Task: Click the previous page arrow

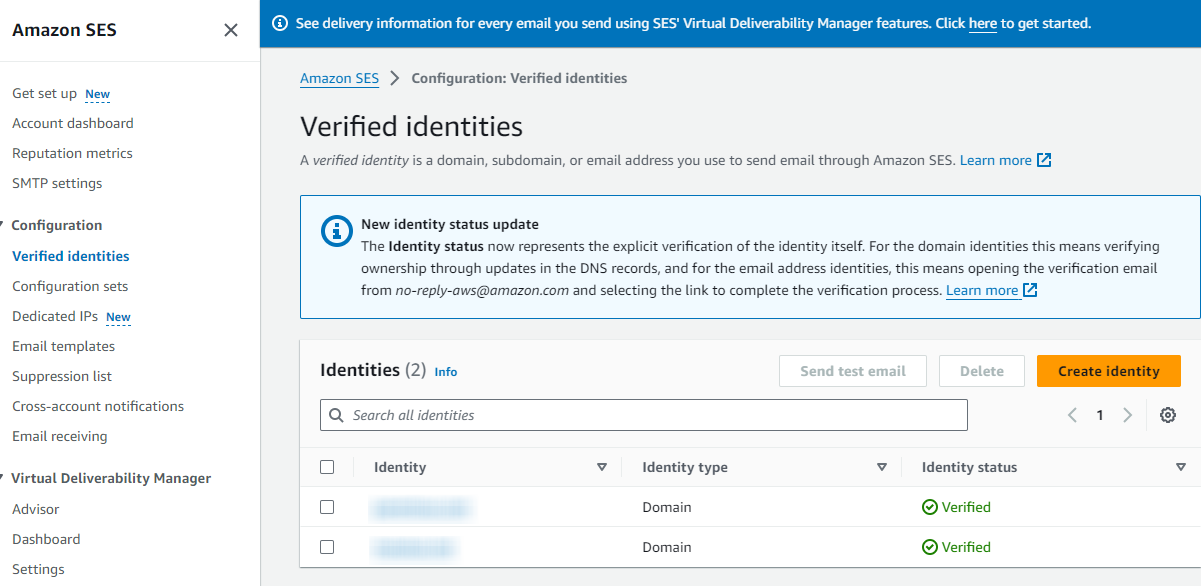Action: (x=1072, y=414)
